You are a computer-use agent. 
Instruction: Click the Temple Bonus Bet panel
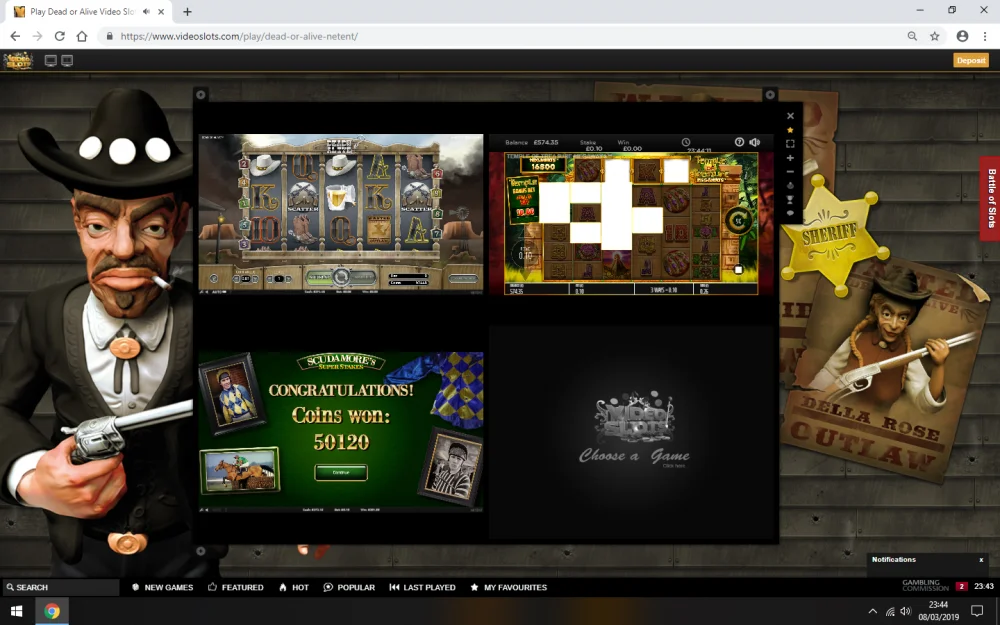click(522, 200)
